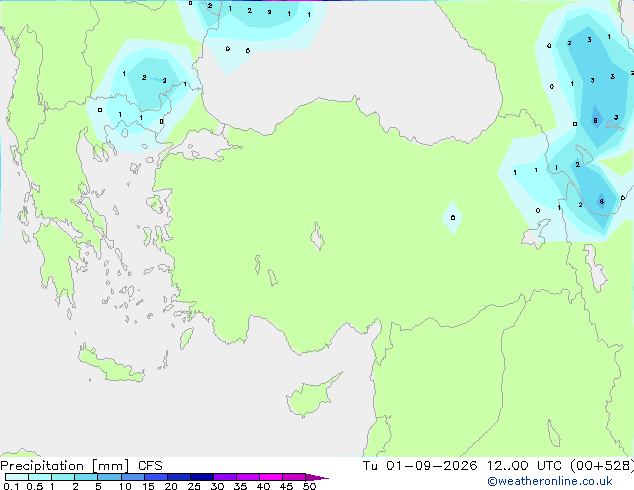Click legend swatch between 35 and 40

pyautogui.click(x=248, y=477)
